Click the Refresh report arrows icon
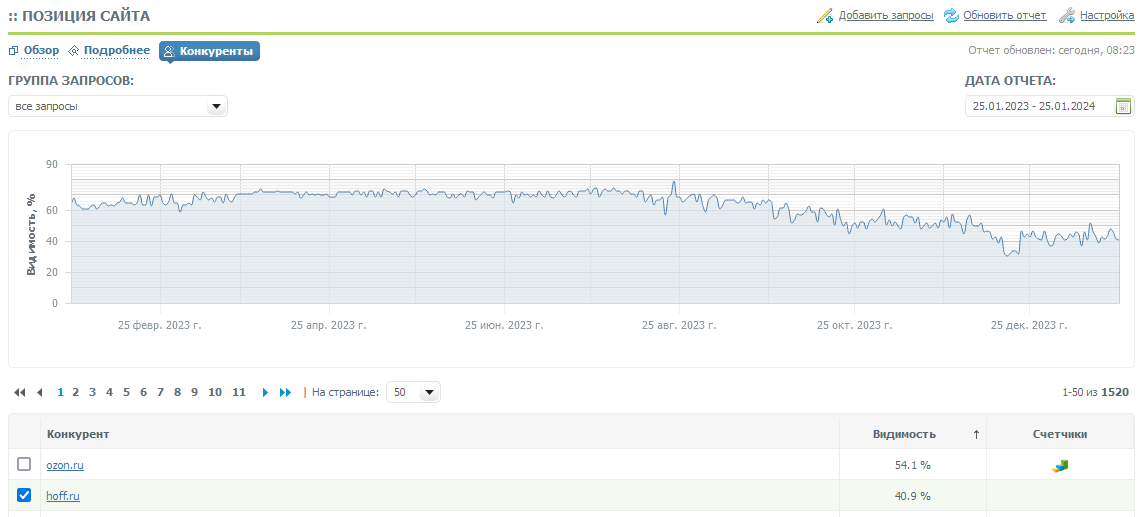1143x517 pixels. [951, 16]
